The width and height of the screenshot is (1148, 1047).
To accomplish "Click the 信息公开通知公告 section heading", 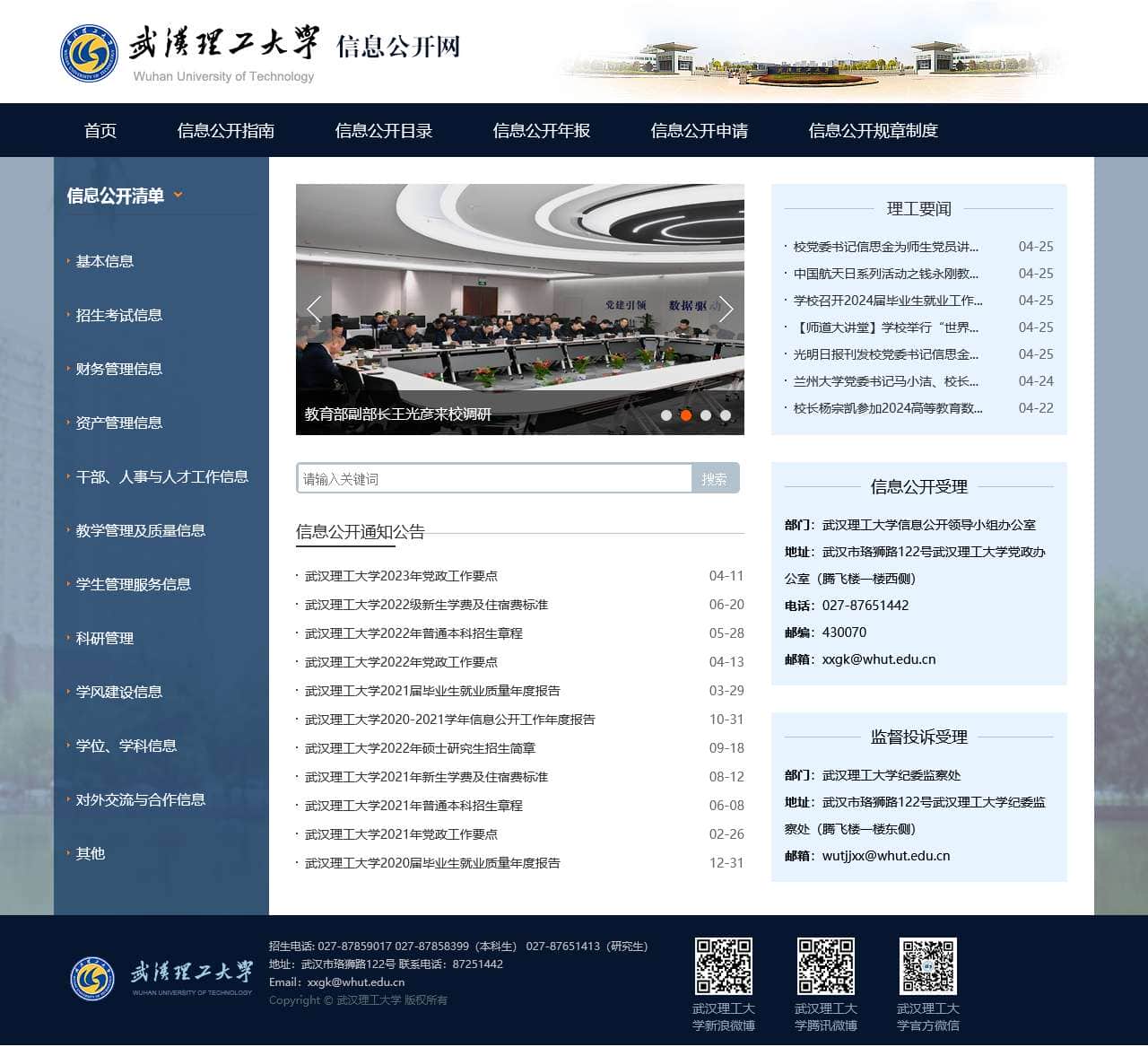I will click(x=361, y=531).
